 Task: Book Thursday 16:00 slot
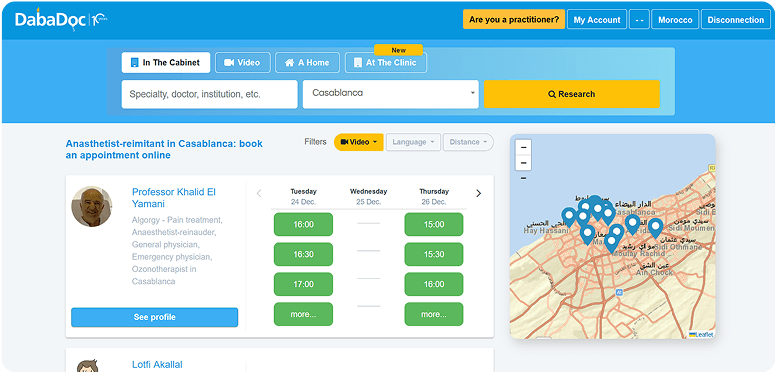coord(434,284)
